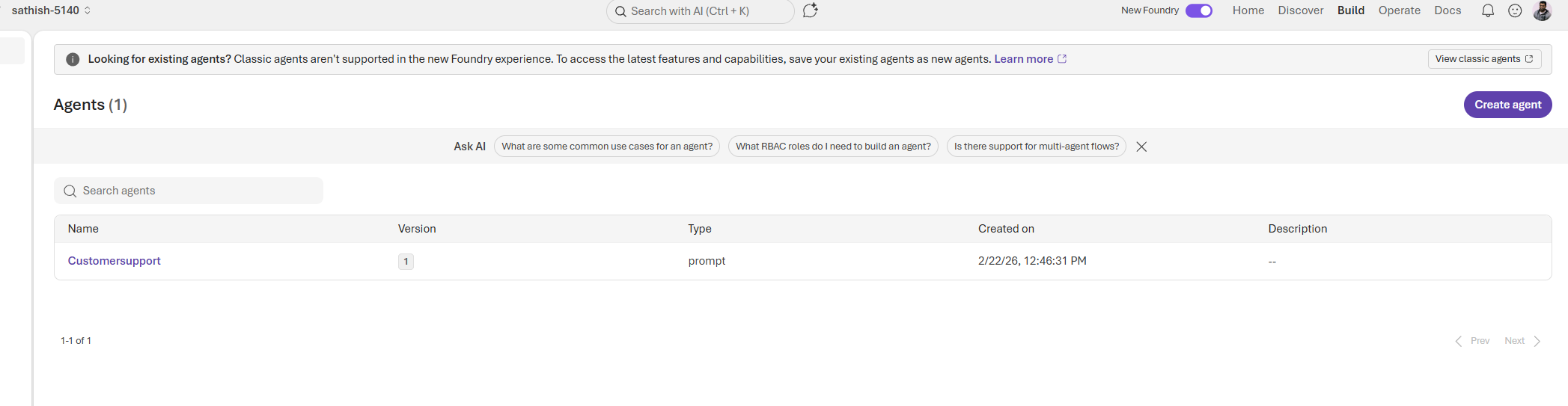Go to previous page of agents

[1472, 341]
